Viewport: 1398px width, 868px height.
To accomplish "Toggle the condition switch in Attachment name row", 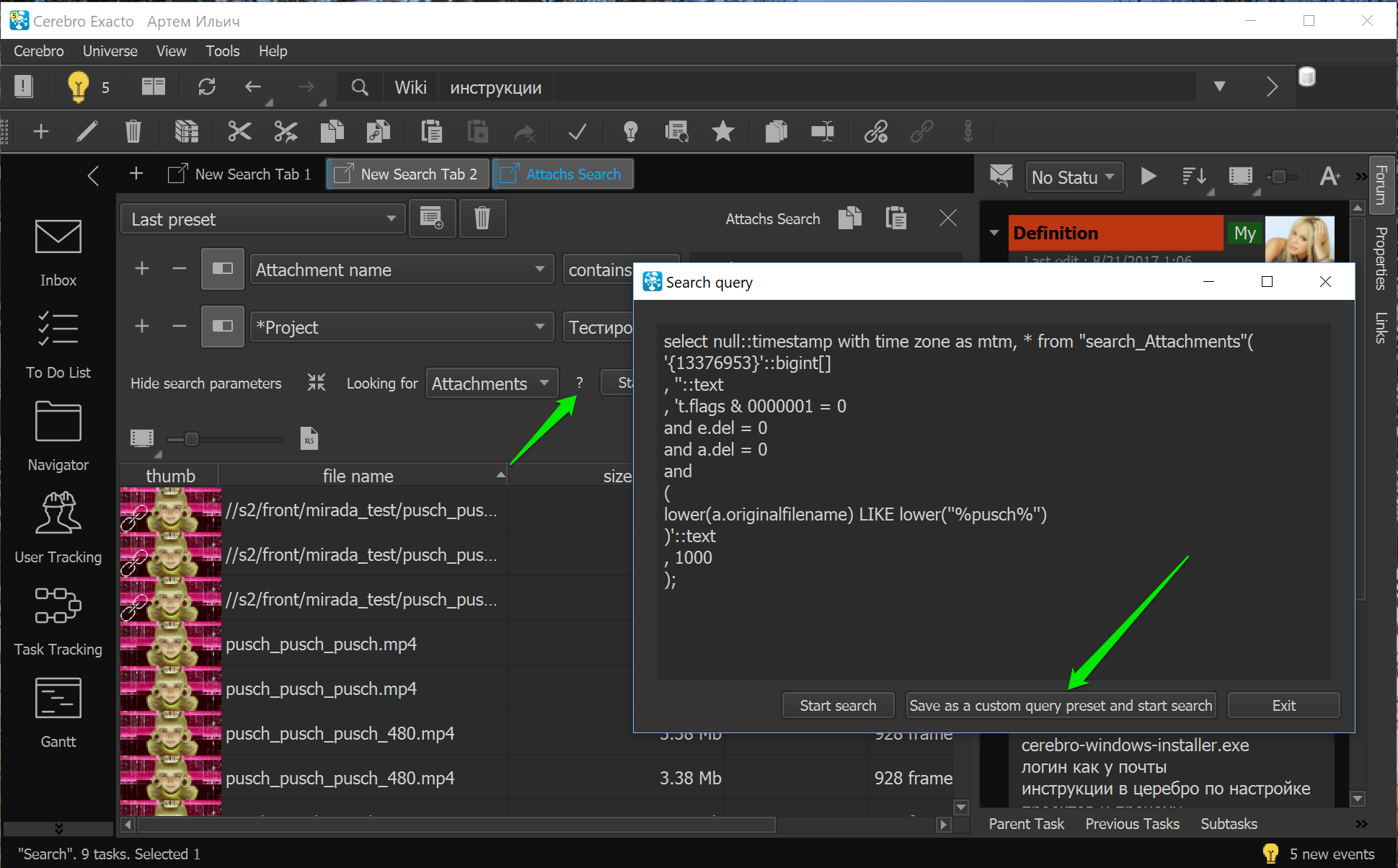I will (223, 269).
